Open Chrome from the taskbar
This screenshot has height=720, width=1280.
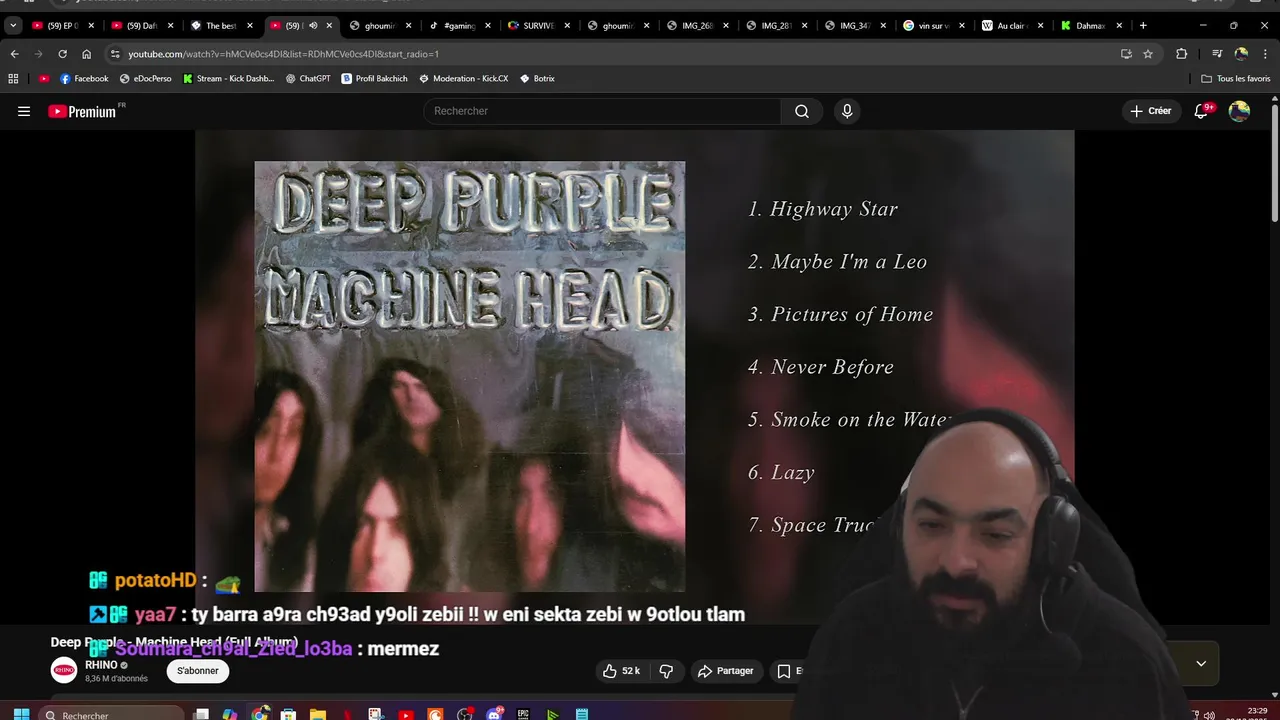[x=260, y=714]
